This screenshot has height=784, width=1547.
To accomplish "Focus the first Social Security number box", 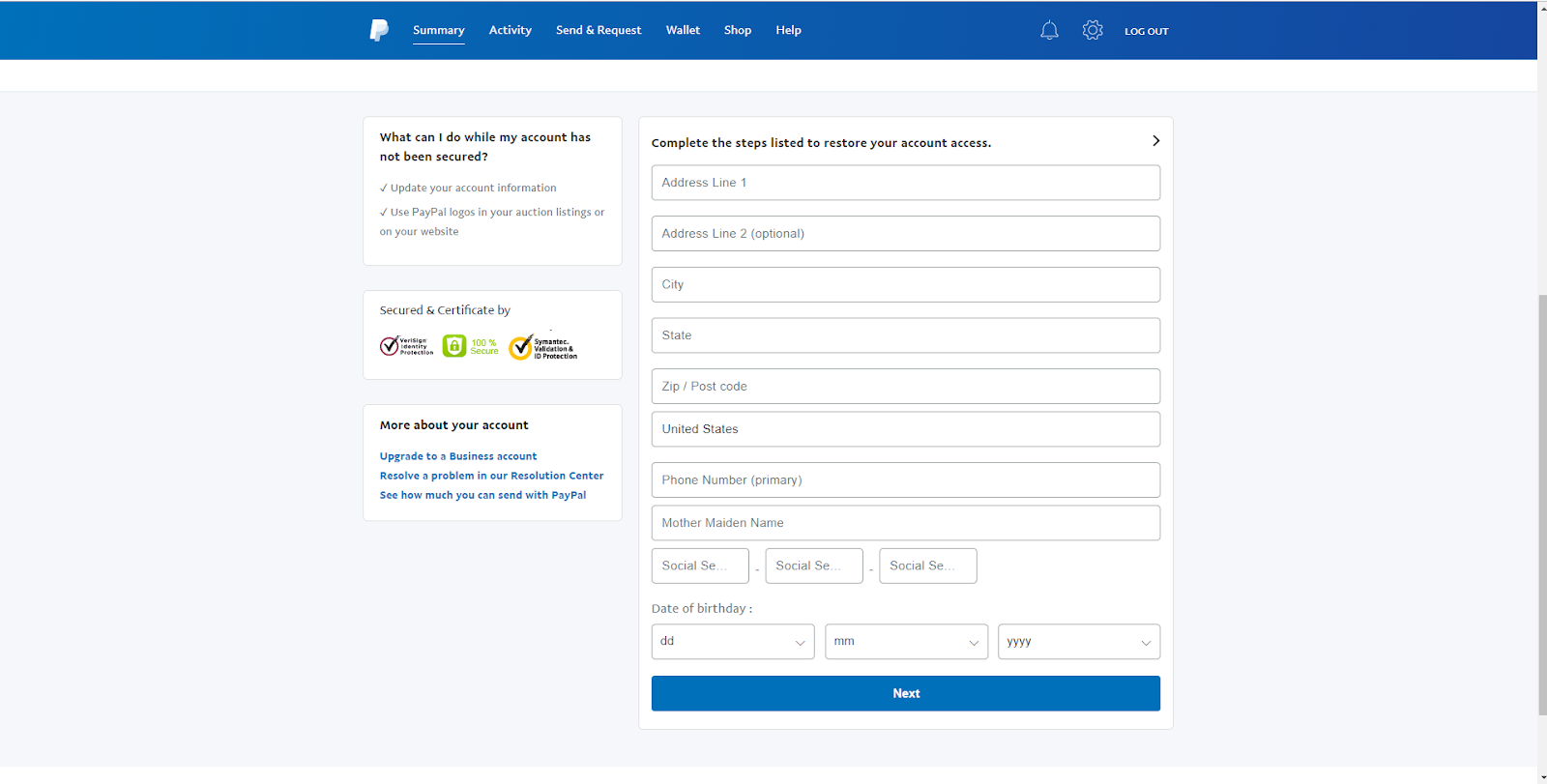I will [x=700, y=566].
